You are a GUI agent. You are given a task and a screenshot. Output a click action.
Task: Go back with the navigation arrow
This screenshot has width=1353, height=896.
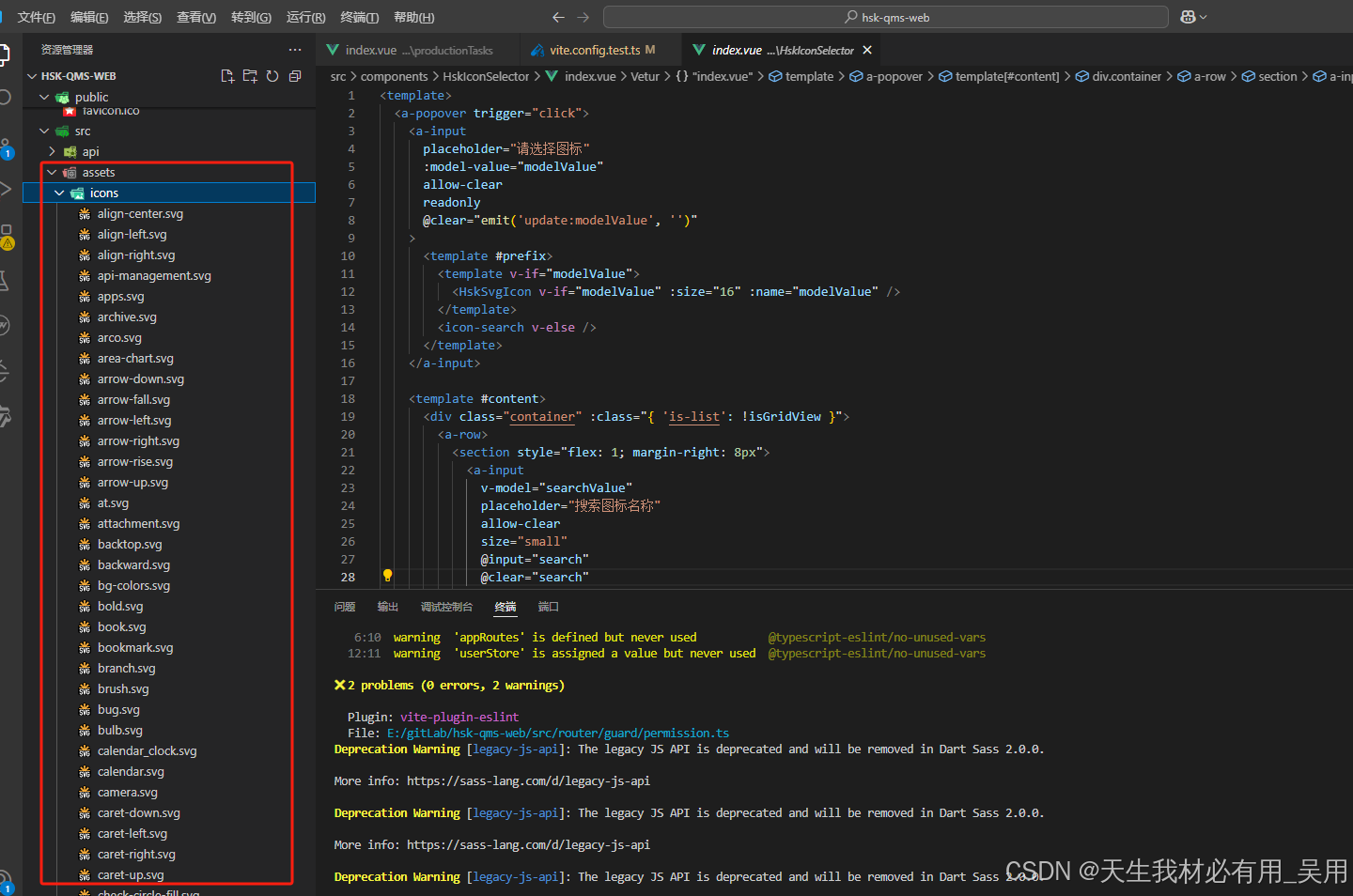[558, 17]
